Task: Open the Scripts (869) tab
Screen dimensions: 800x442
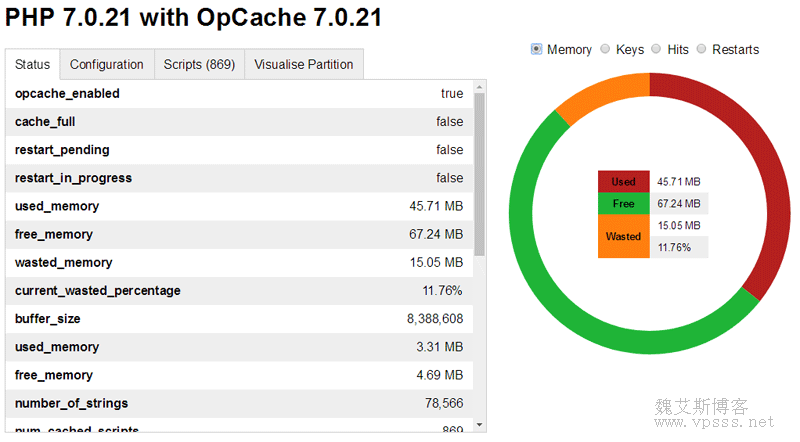Action: click(198, 64)
